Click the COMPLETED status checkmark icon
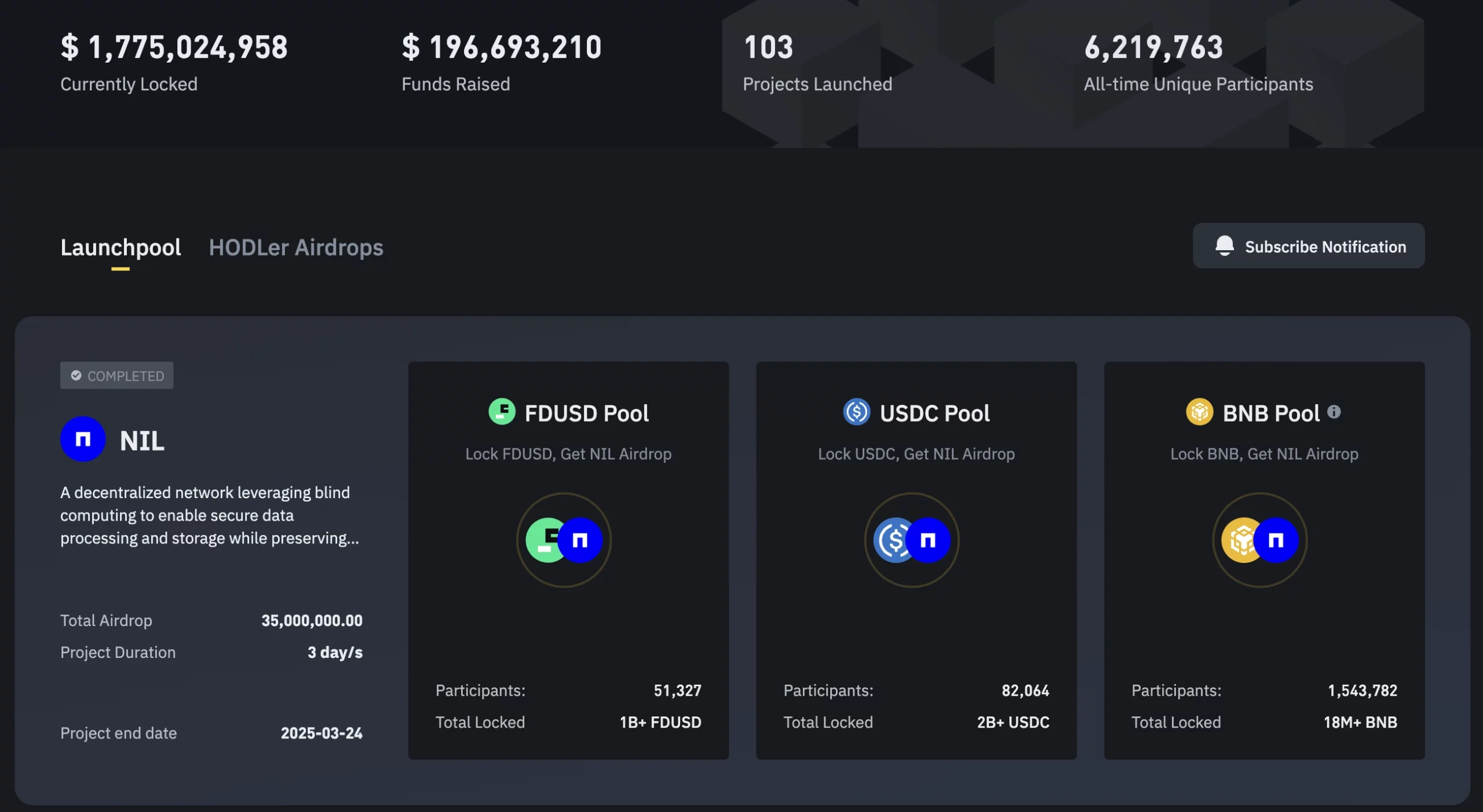The width and height of the screenshot is (1483, 812). pyautogui.click(x=76, y=376)
